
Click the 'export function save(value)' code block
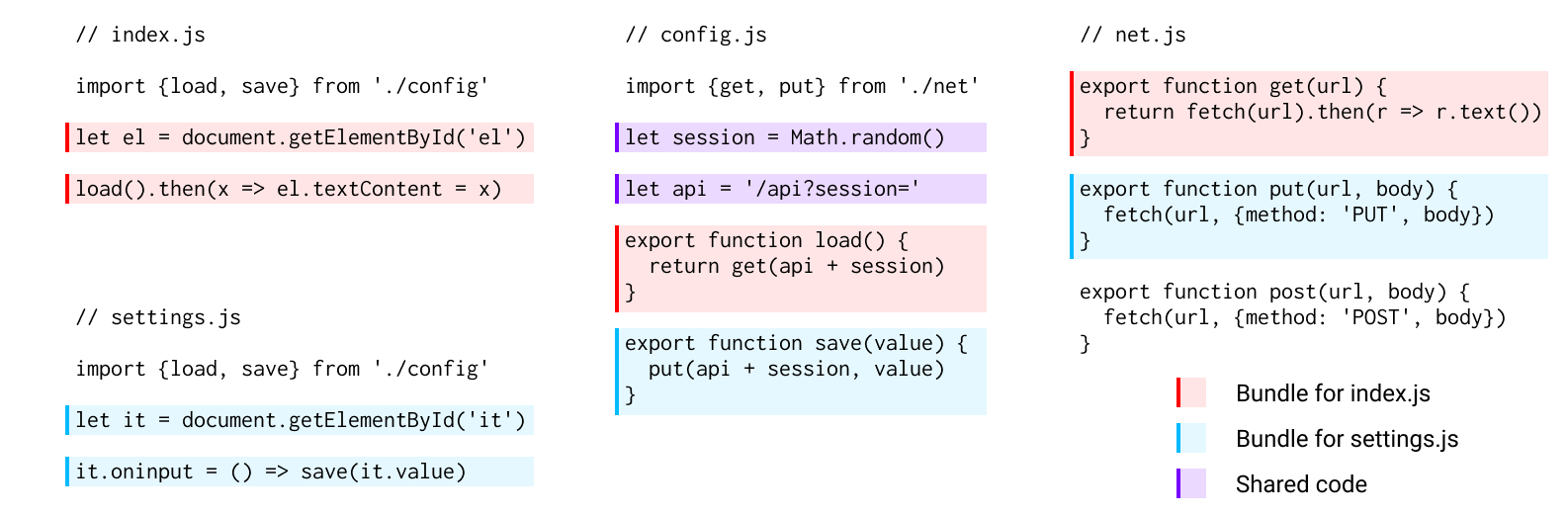801,371
